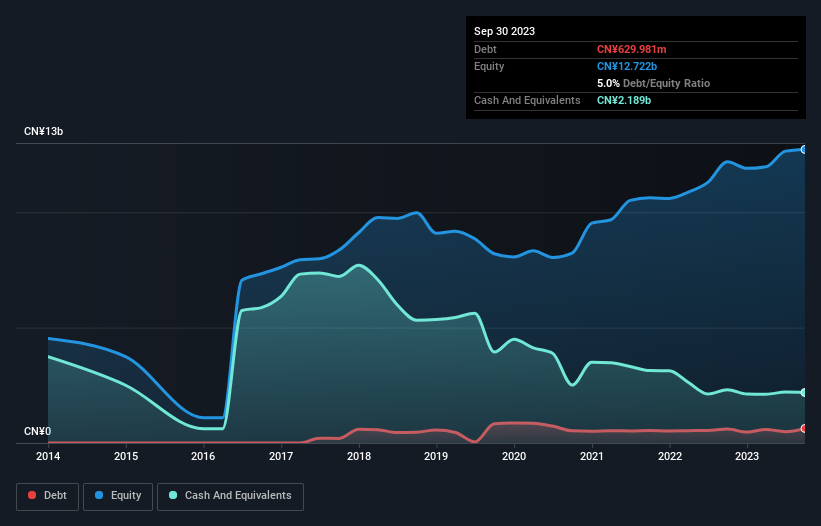Image resolution: width=821 pixels, height=526 pixels.
Task: Toggle the Equity series legend button
Action: pyautogui.click(x=118, y=496)
